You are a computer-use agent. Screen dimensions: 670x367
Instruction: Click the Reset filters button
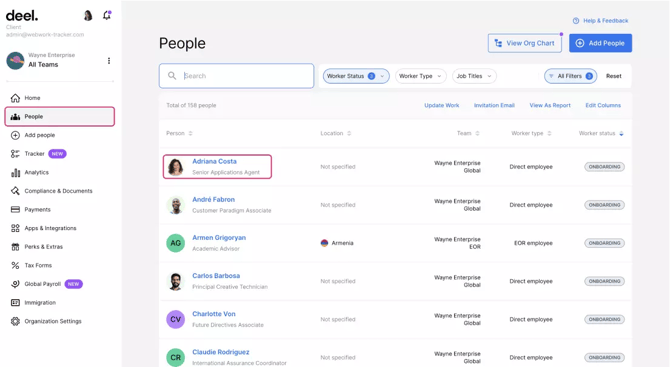click(614, 76)
